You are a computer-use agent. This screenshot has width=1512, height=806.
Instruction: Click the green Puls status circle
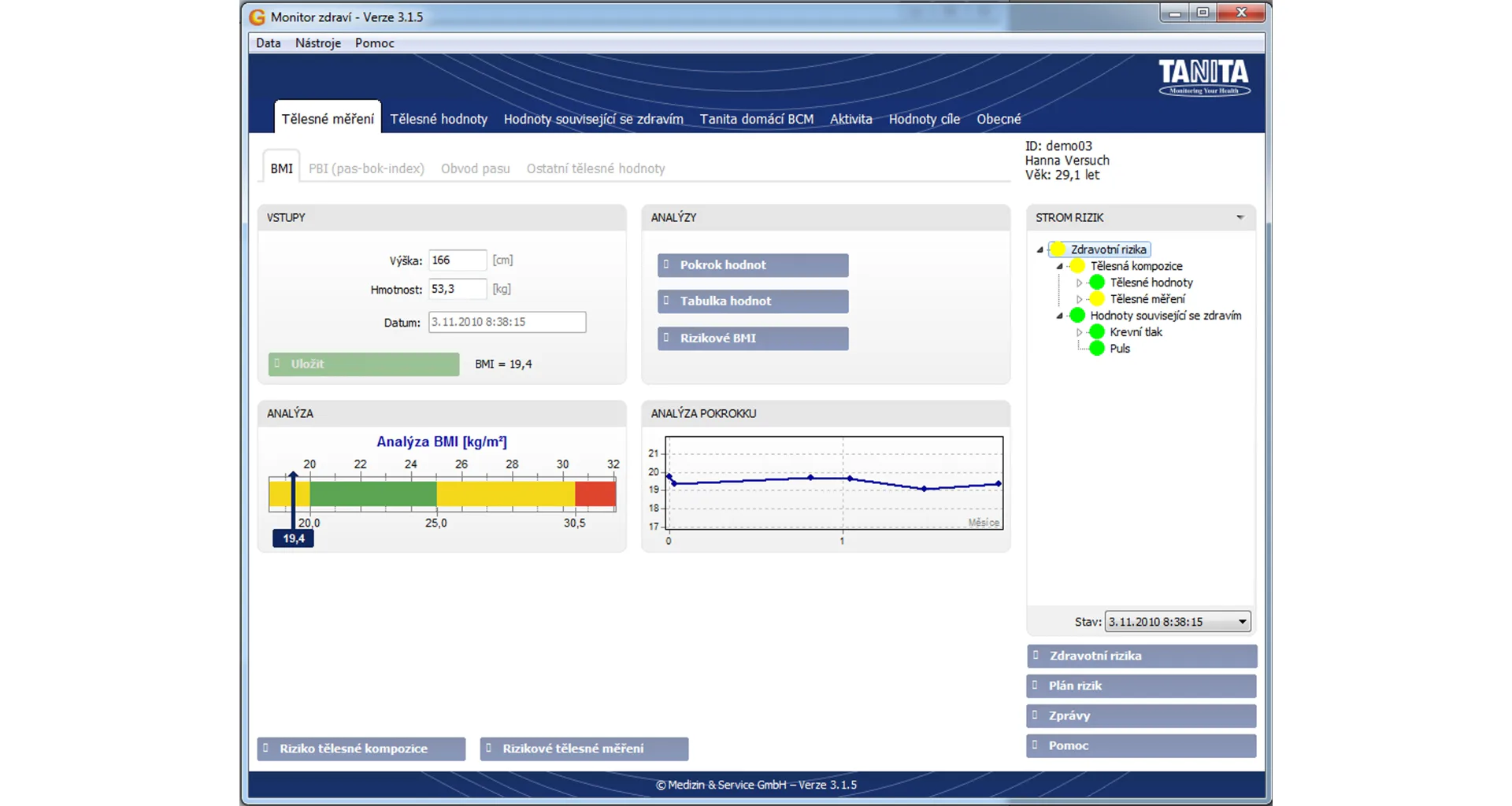pyautogui.click(x=1096, y=349)
